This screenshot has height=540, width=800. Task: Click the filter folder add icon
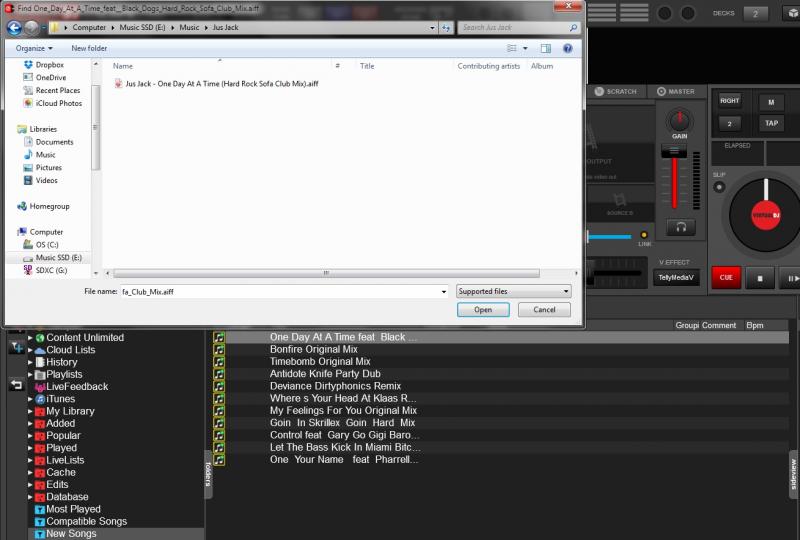(17, 346)
